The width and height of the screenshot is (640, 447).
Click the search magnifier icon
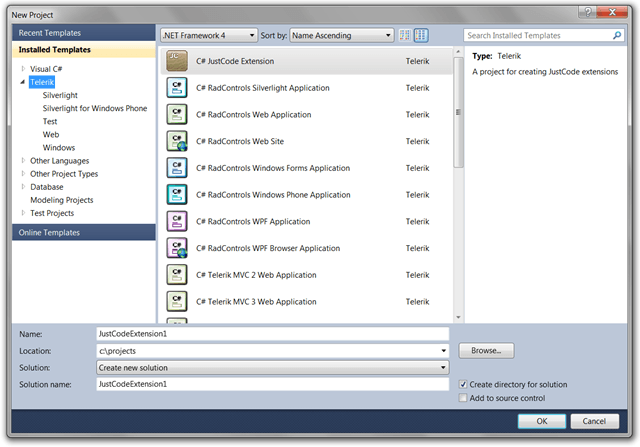point(617,36)
